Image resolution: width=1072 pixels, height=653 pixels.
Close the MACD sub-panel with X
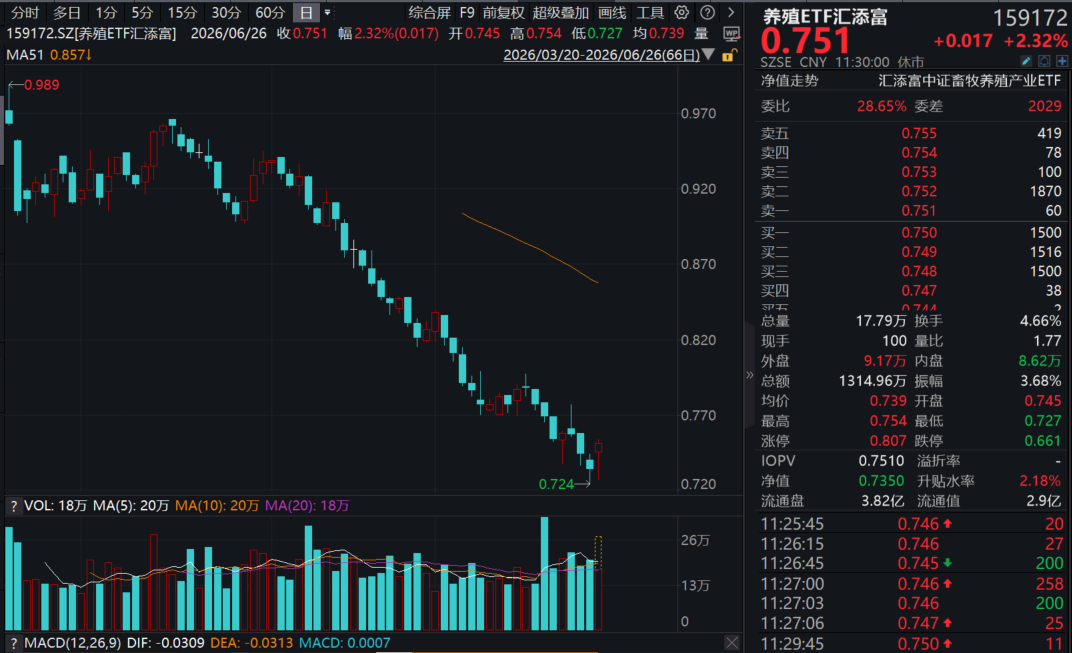coord(732,643)
